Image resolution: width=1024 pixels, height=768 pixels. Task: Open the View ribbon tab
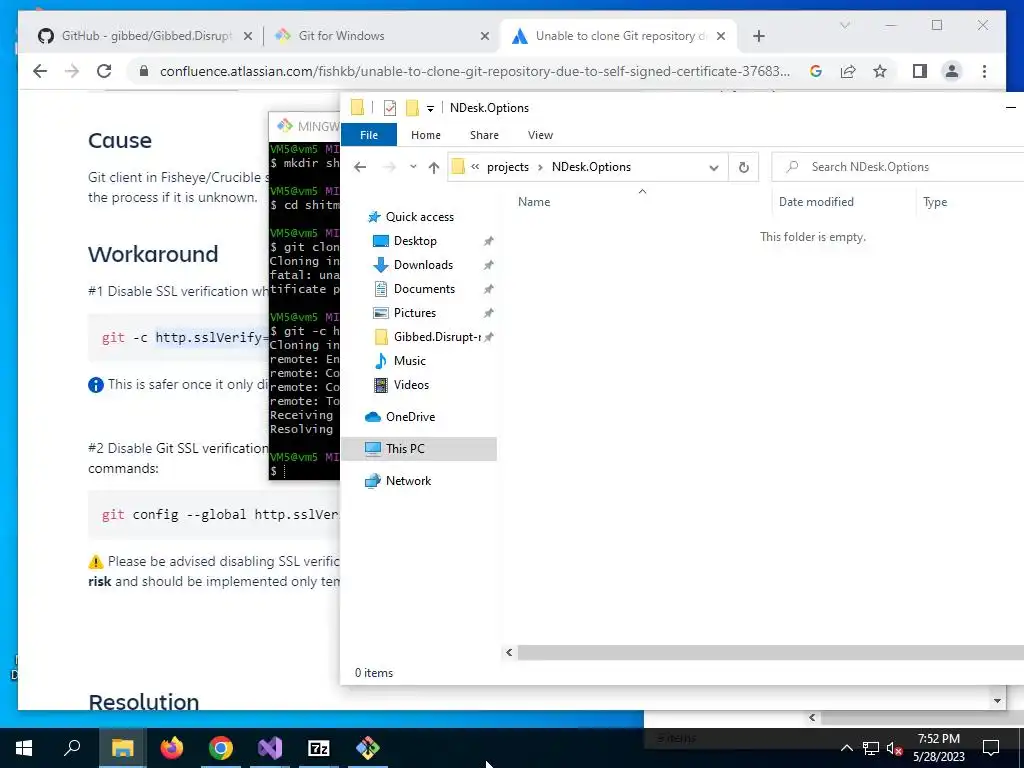coord(540,135)
